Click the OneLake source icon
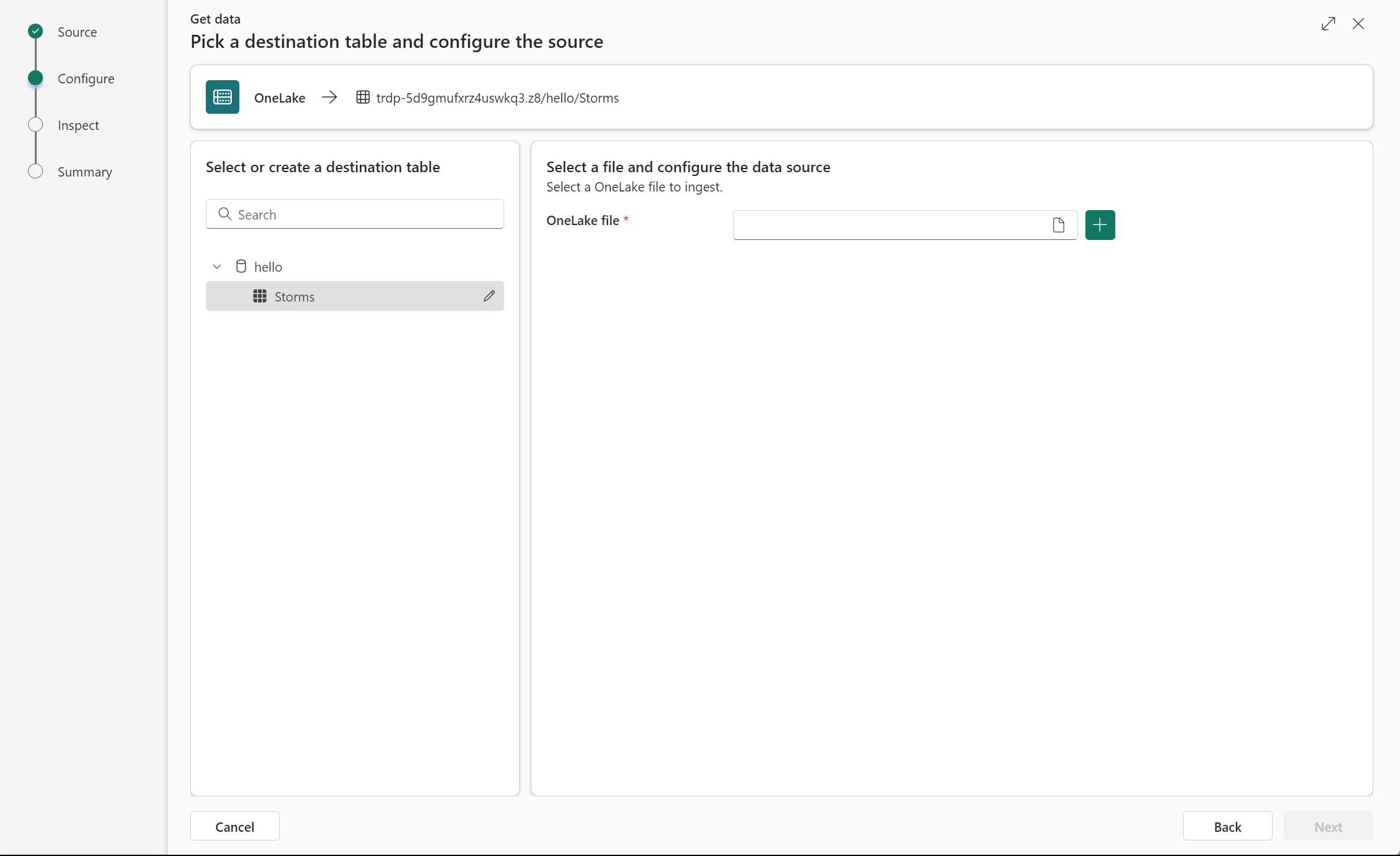Viewport: 1400px width, 856px height. [x=222, y=97]
